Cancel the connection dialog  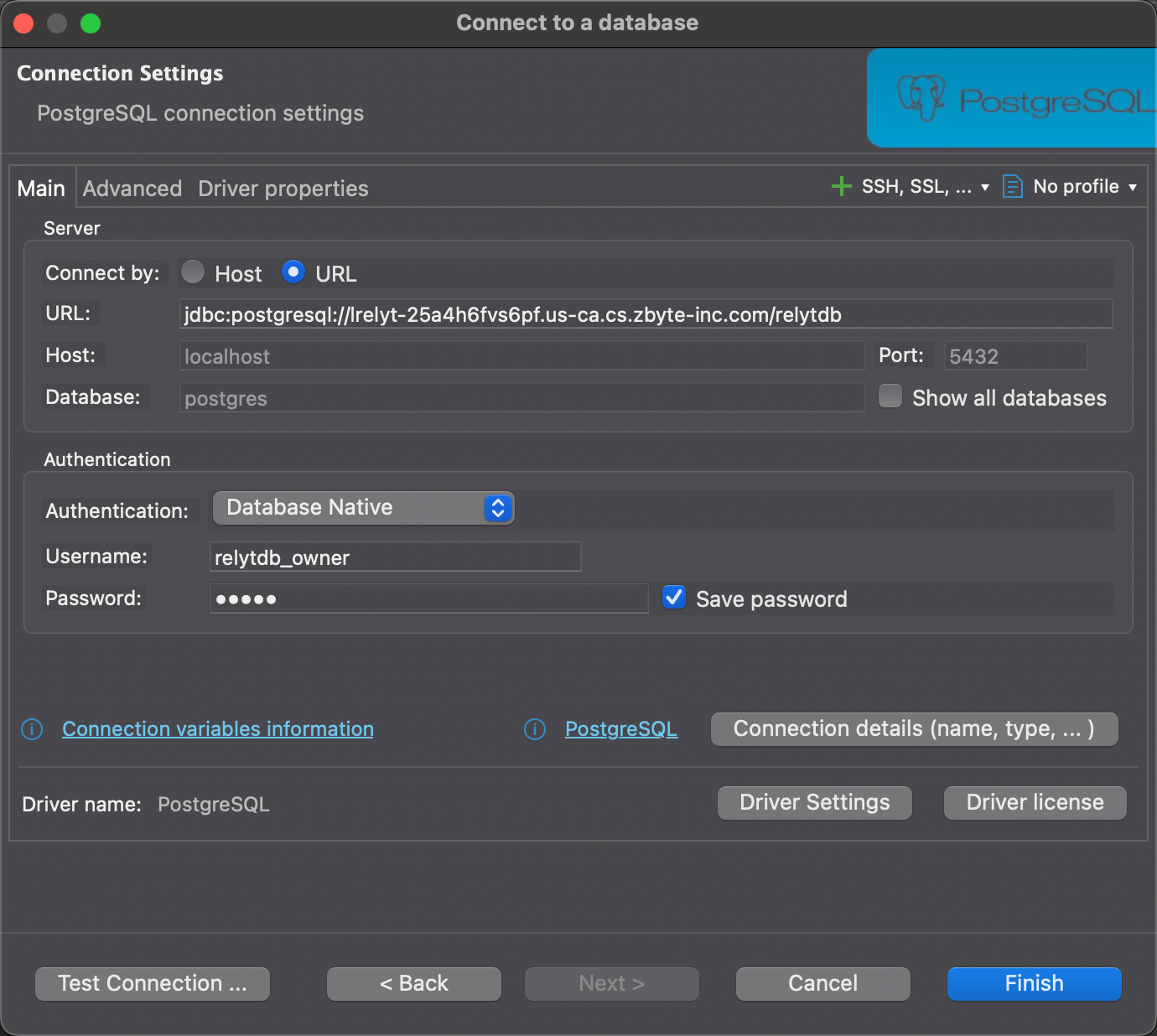coord(823,984)
